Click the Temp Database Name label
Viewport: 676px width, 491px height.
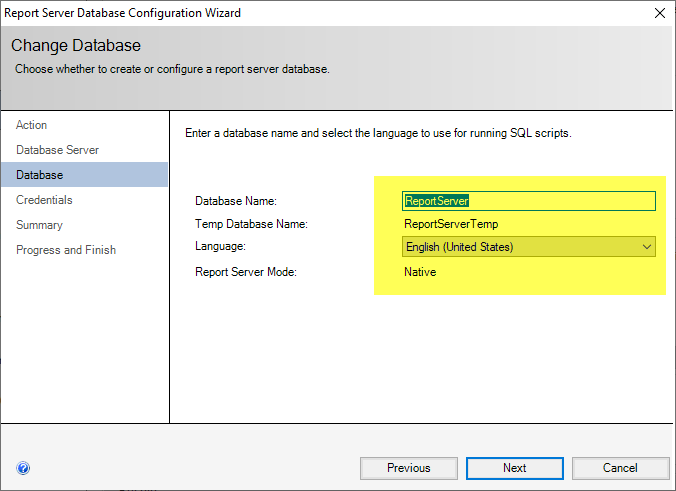tap(250, 224)
